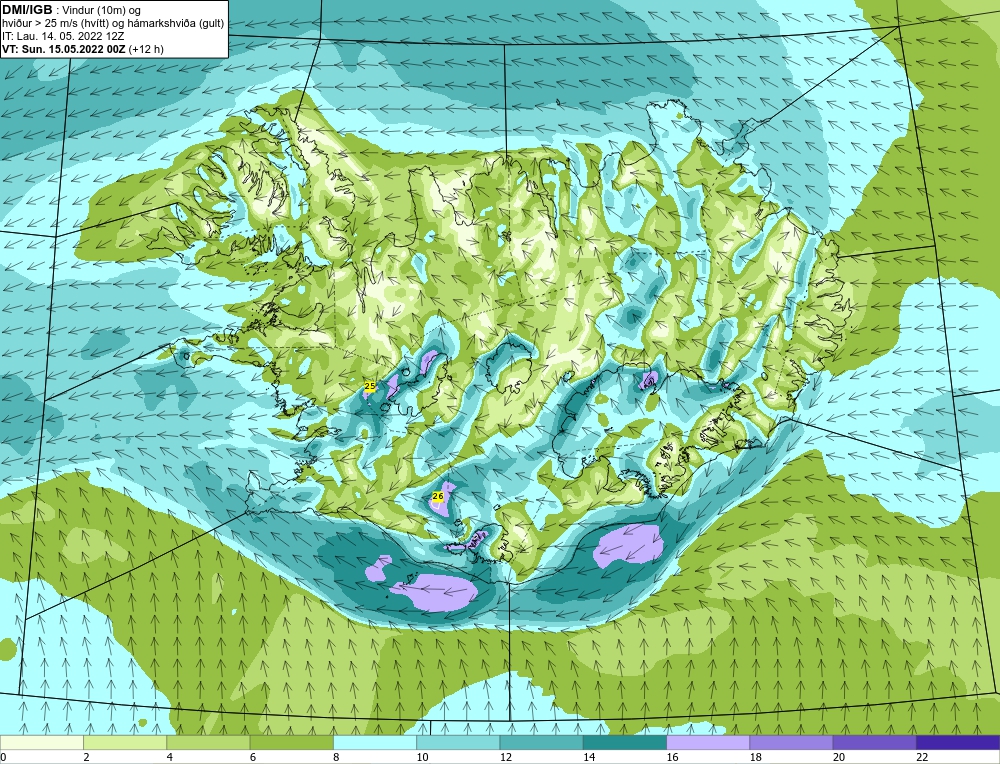
Task: Select the 14–16 m/s dark teal legend swatch
Action: [x=625, y=742]
